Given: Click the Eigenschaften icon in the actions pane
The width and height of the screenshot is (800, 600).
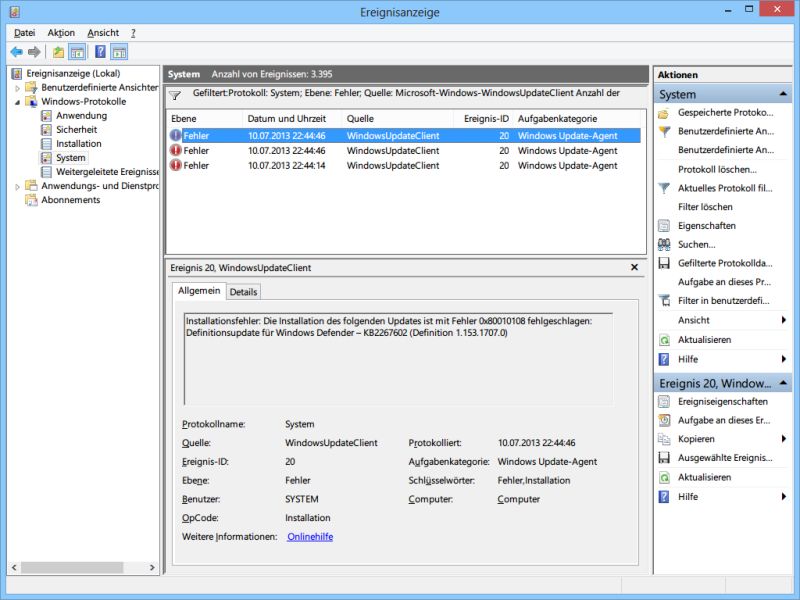Looking at the screenshot, I should (664, 226).
